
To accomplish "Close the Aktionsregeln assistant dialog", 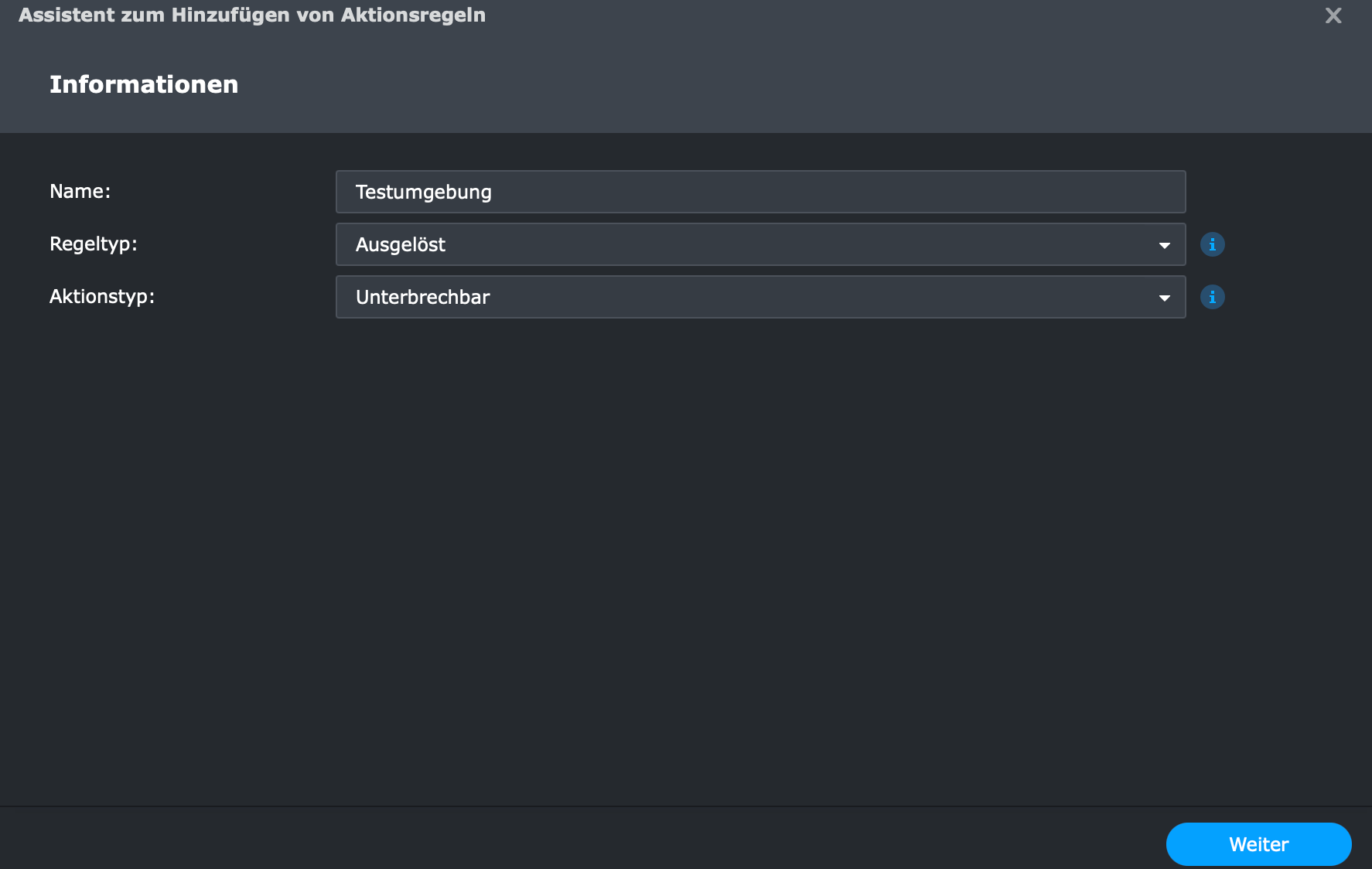I will pyautogui.click(x=1333, y=15).
